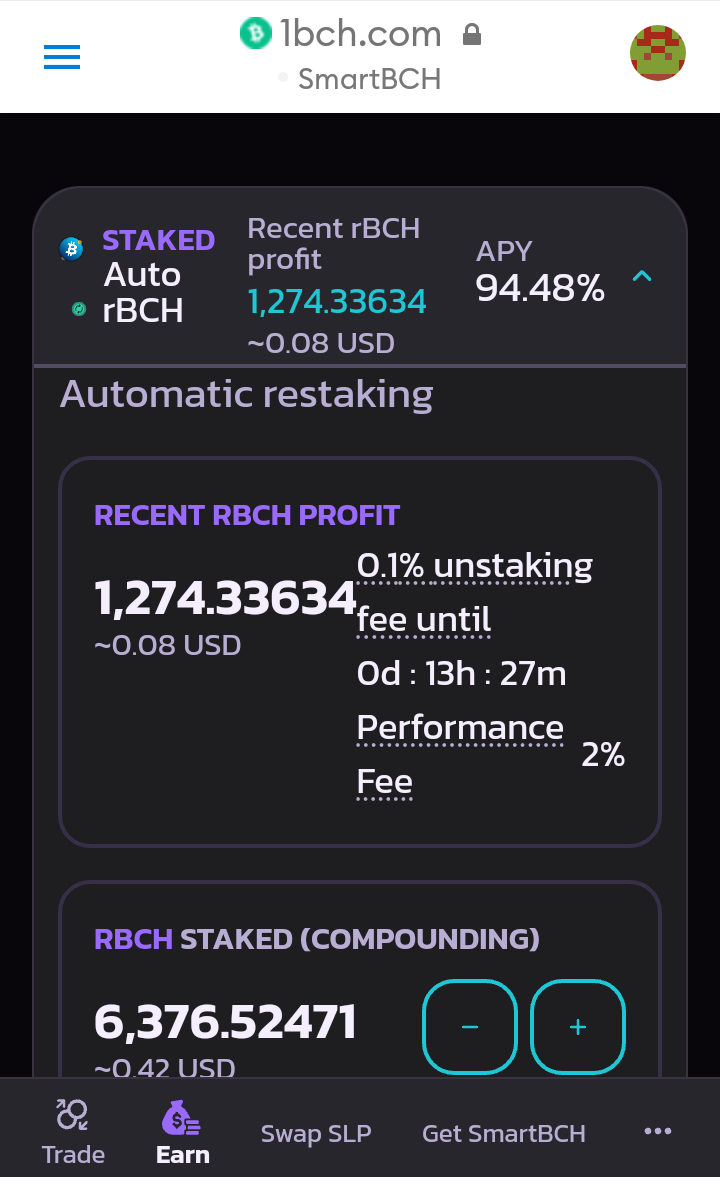Click the APY 94.48% value
This screenshot has height=1184, width=720.
tap(540, 288)
